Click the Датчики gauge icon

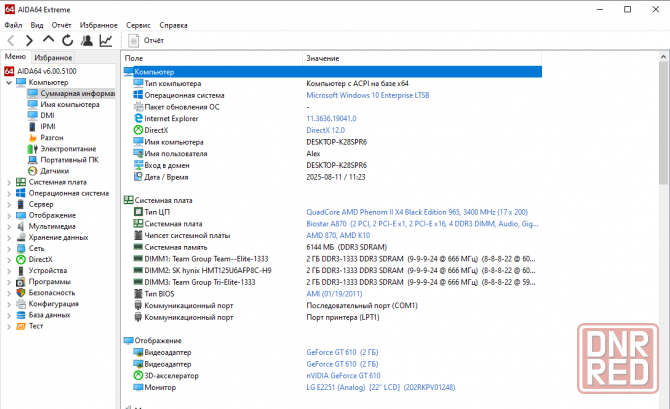(x=32, y=171)
